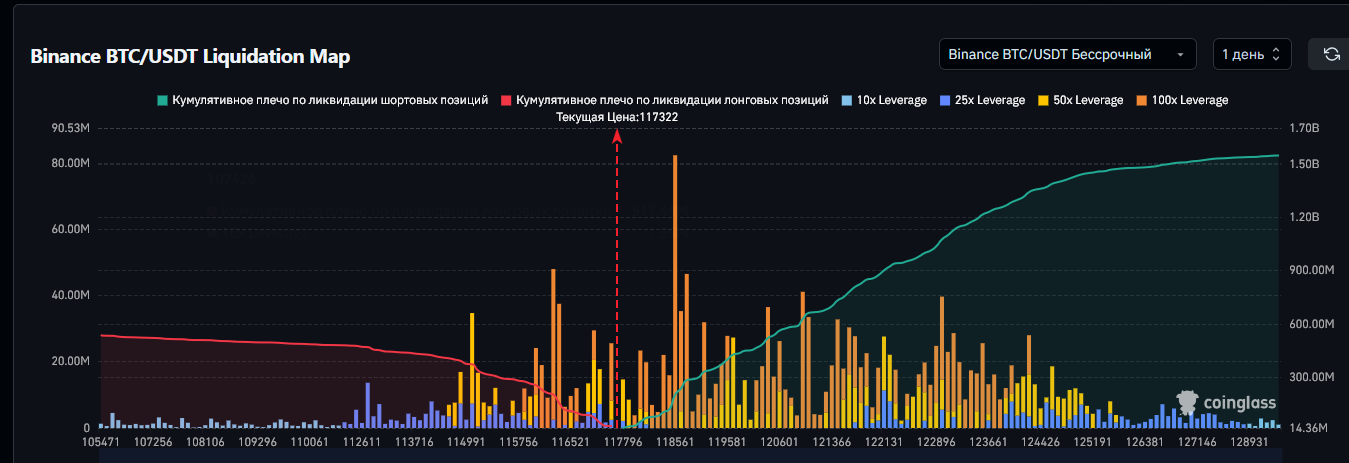Screen dimensions: 1349x463
Task: Click the 120601 price axis label
Action: 780,441
